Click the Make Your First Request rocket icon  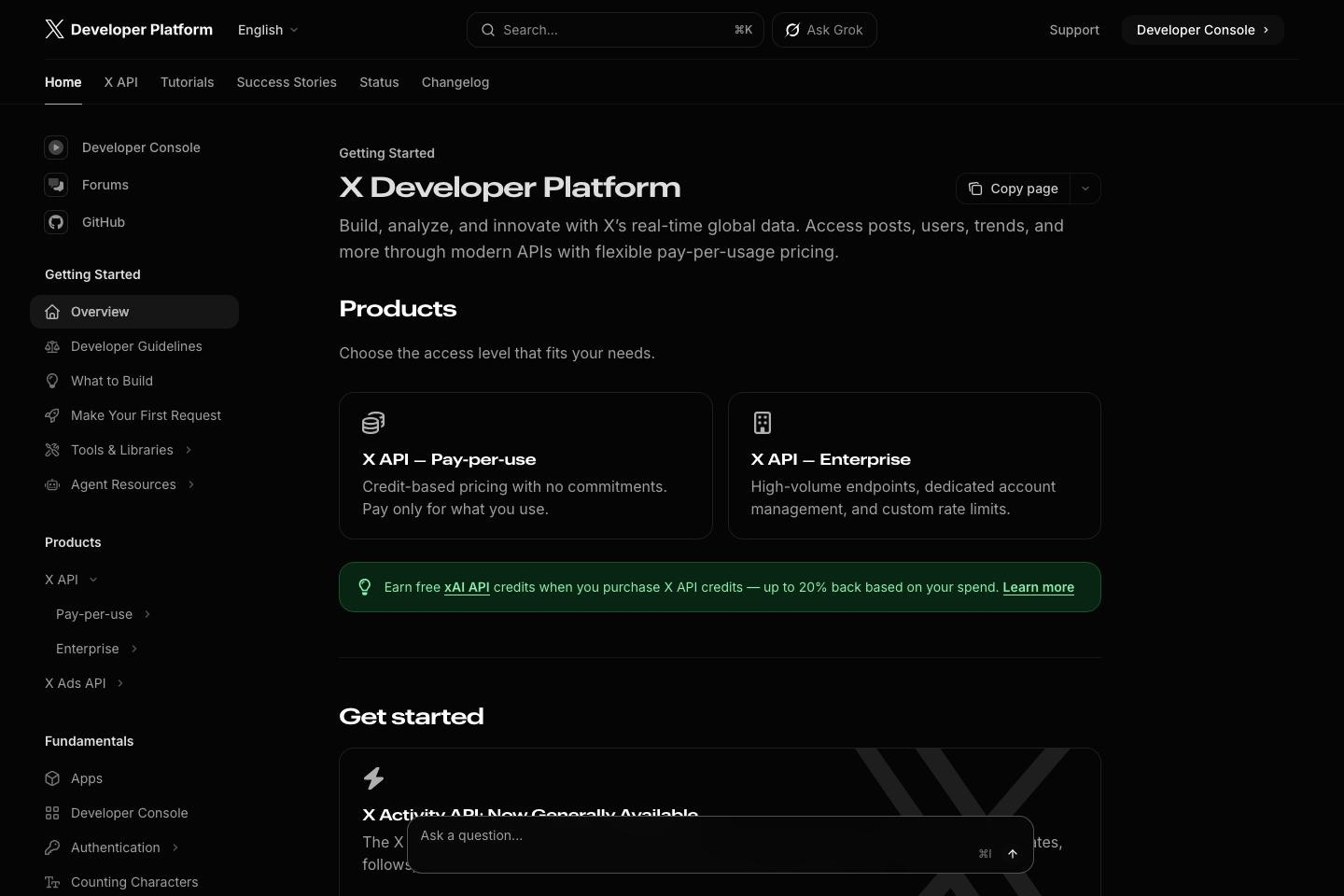[52, 415]
